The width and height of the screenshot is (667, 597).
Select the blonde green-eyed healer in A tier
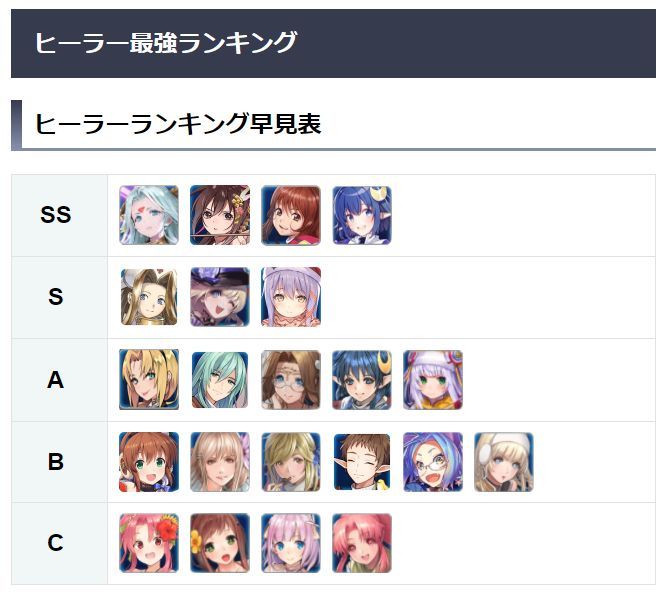pyautogui.click(x=149, y=380)
